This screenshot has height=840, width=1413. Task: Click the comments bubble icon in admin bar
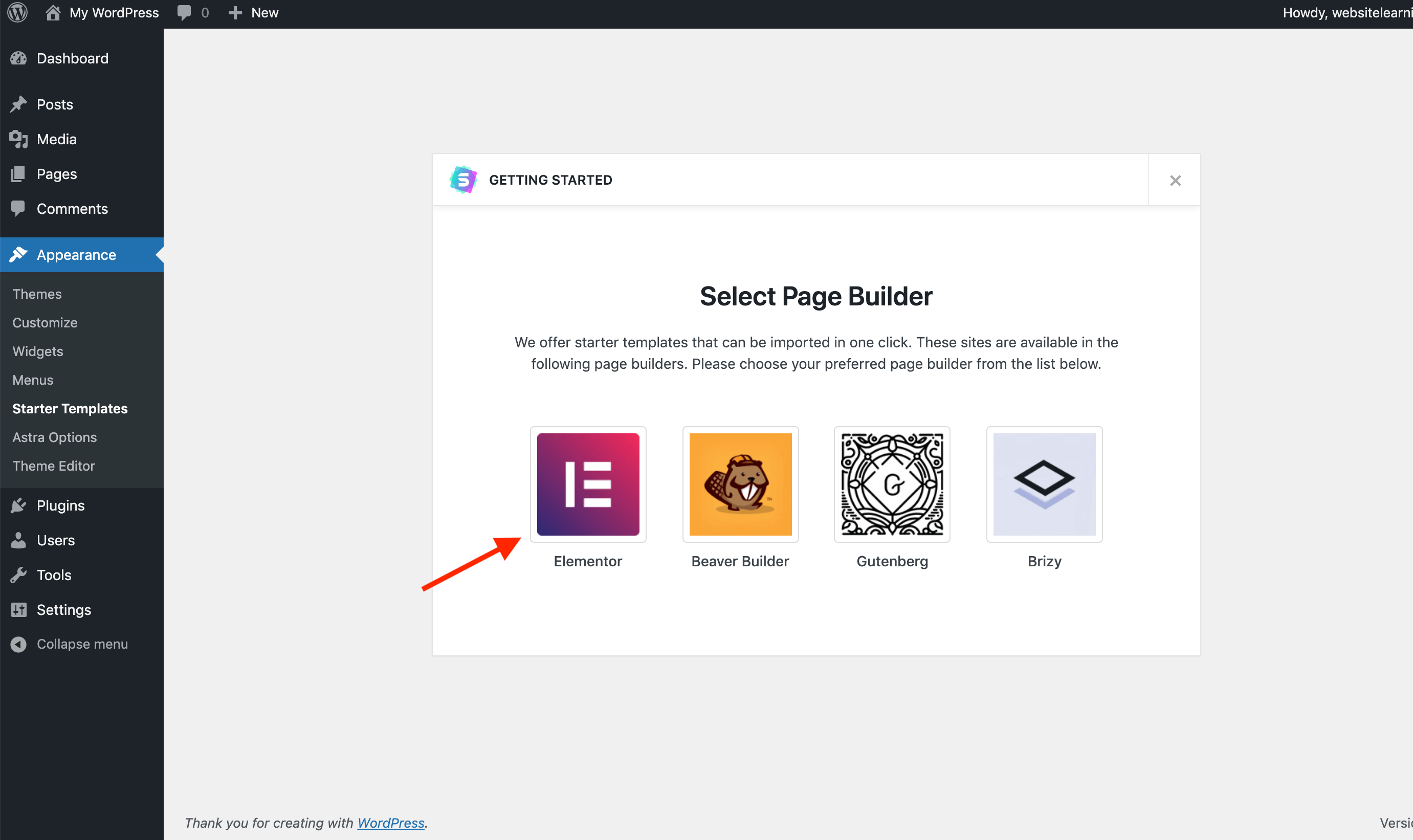coord(184,13)
